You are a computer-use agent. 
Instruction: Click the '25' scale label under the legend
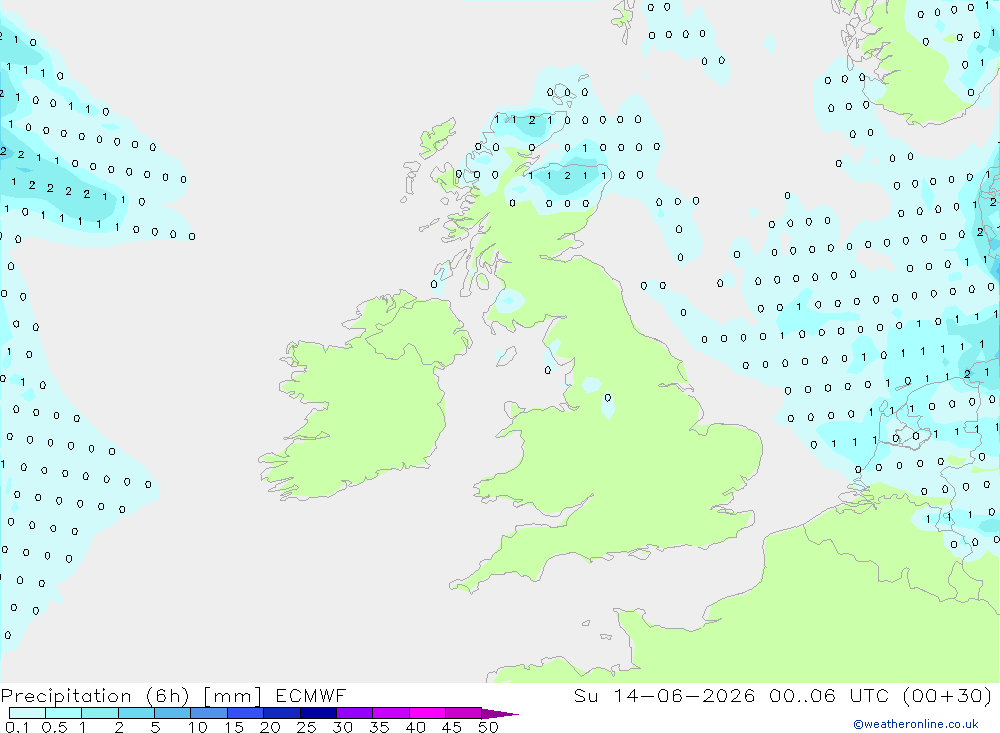pyautogui.click(x=307, y=727)
